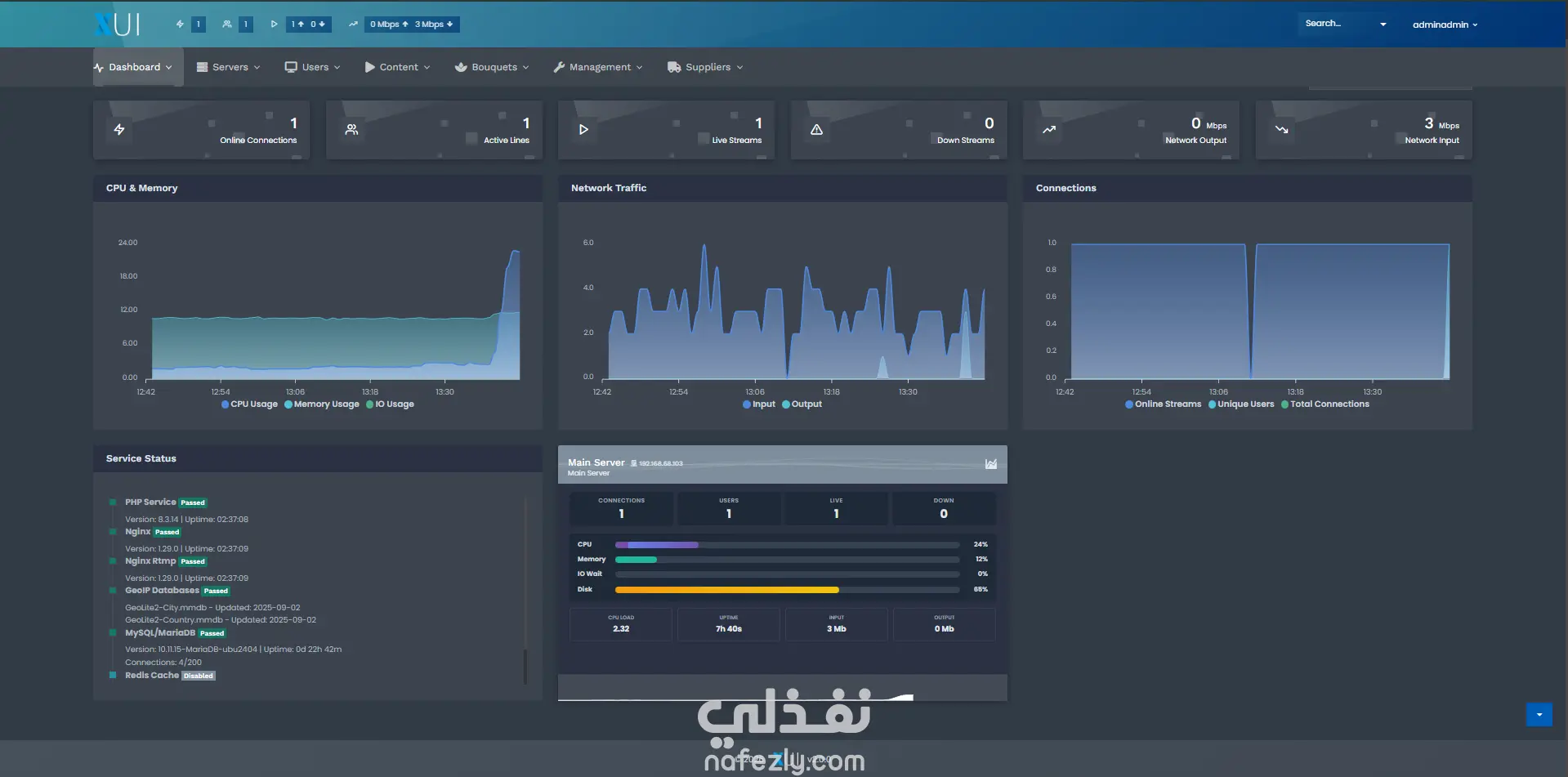This screenshot has width=1568, height=777.
Task: Toggle Memory Usage series in the legend
Action: (322, 404)
